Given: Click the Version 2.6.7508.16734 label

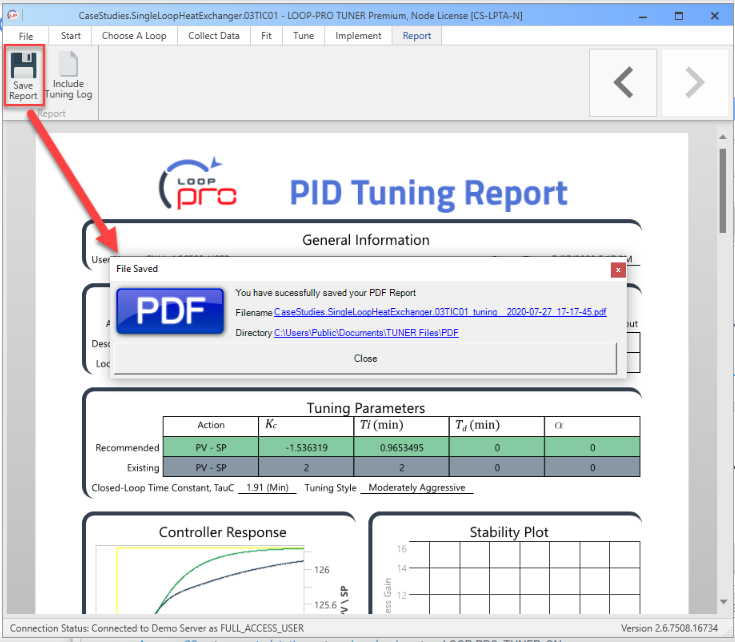Looking at the screenshot, I should [x=669, y=628].
